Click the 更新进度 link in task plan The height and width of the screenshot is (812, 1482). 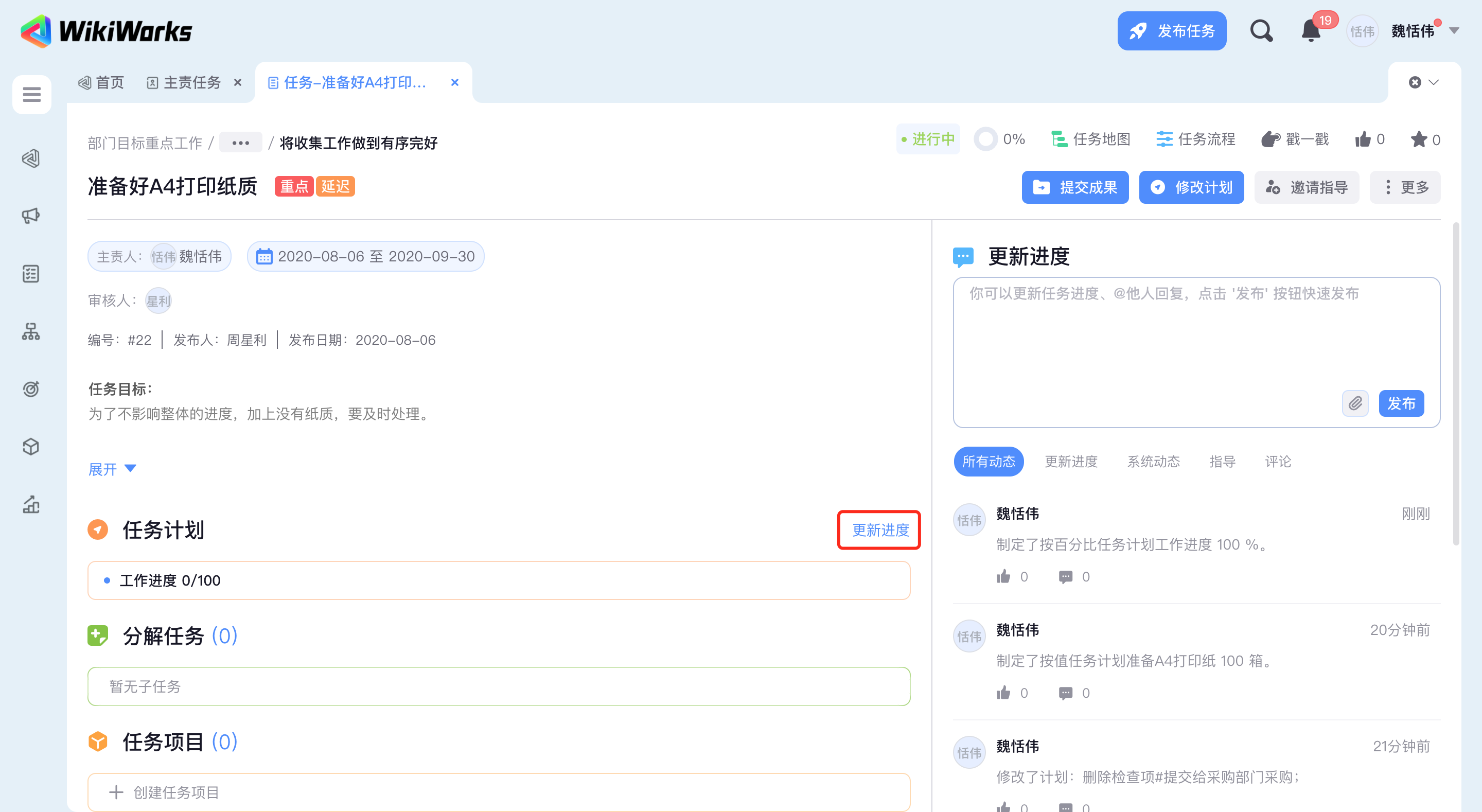879,530
